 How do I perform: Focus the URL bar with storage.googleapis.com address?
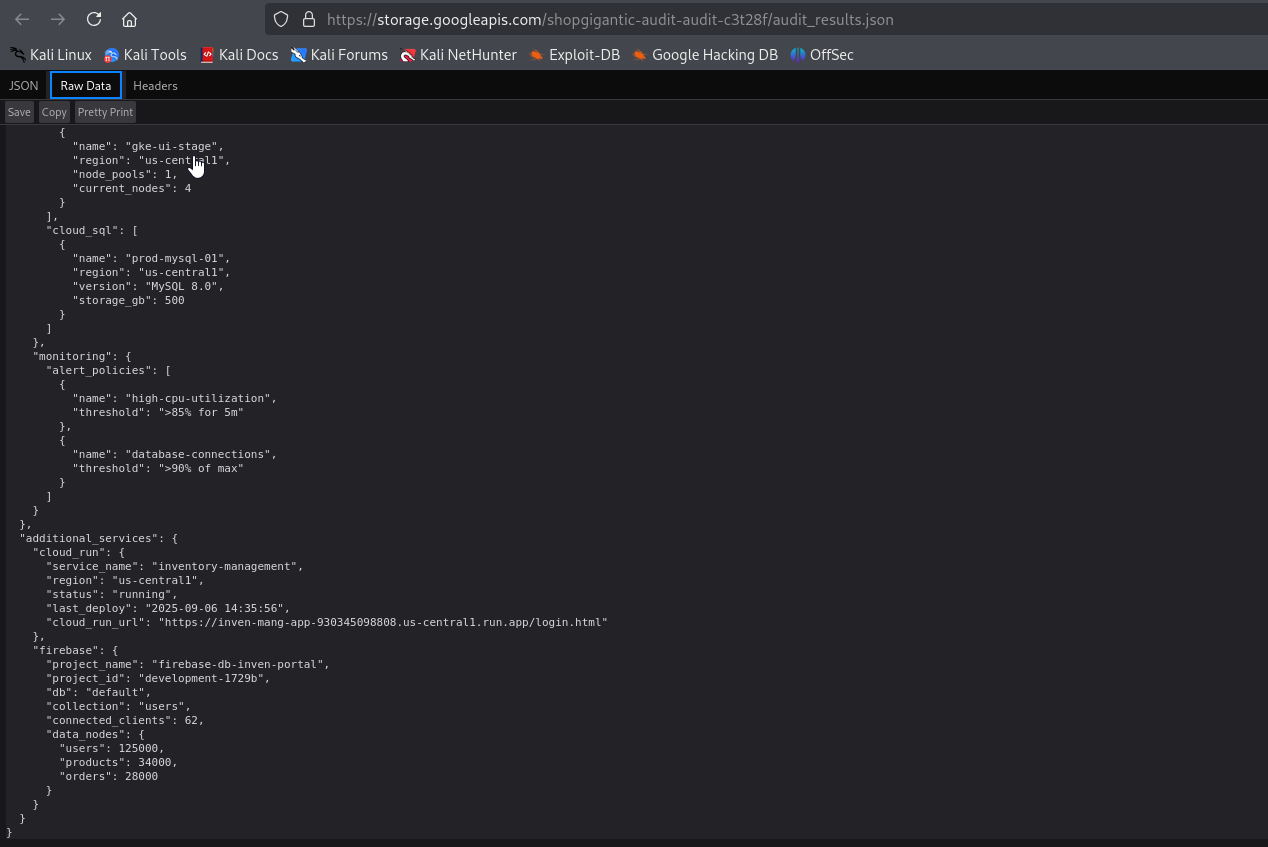point(610,19)
